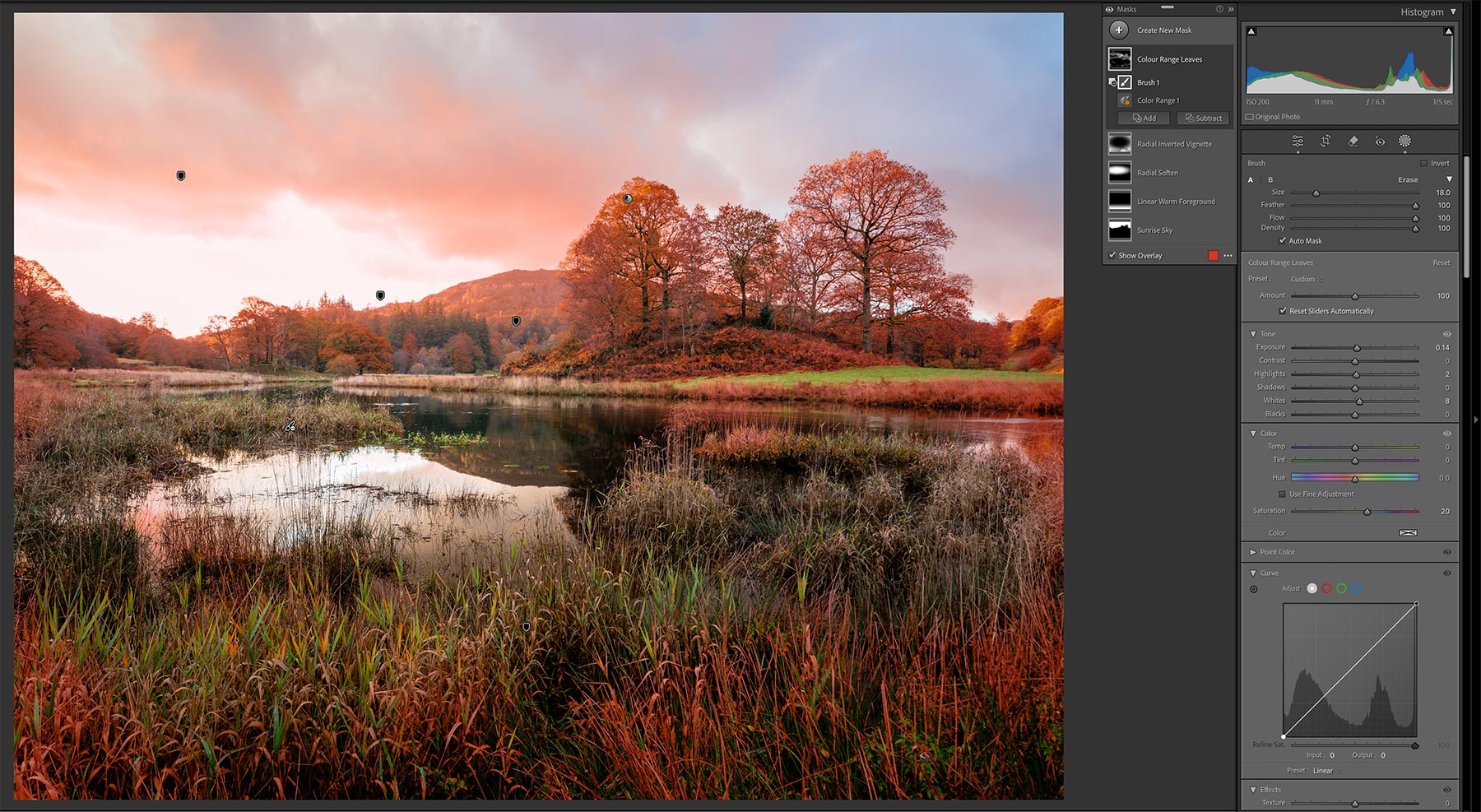Activate the Red Eye correction tool
This screenshot has width=1481, height=812.
click(x=1380, y=141)
